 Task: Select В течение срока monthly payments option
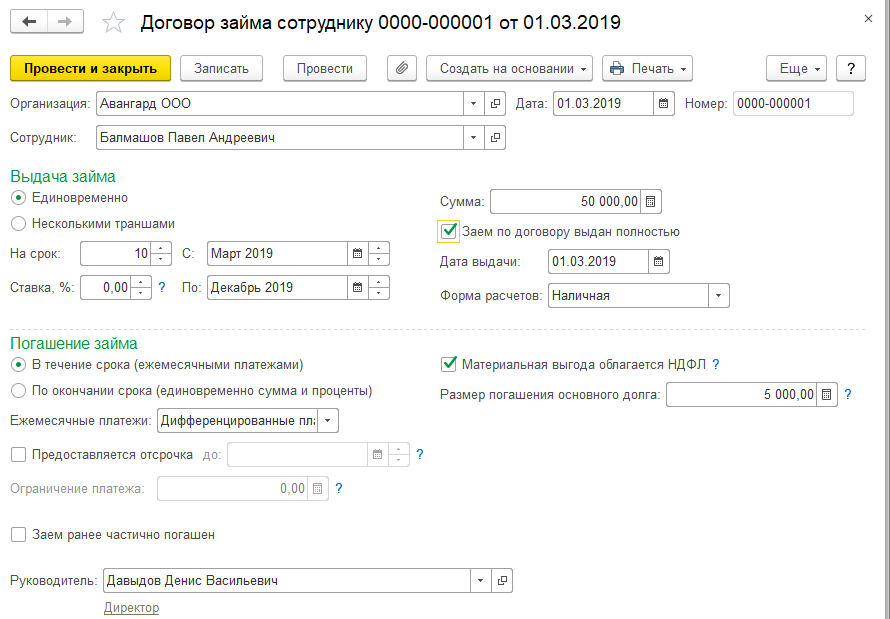19,365
